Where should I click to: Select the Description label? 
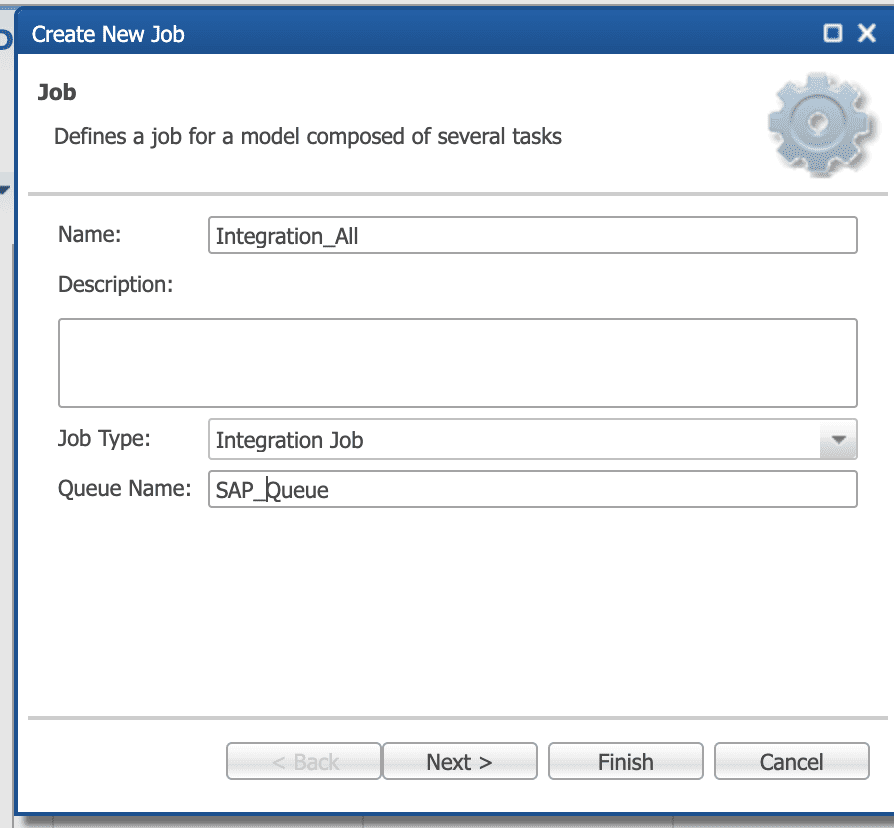(x=115, y=284)
